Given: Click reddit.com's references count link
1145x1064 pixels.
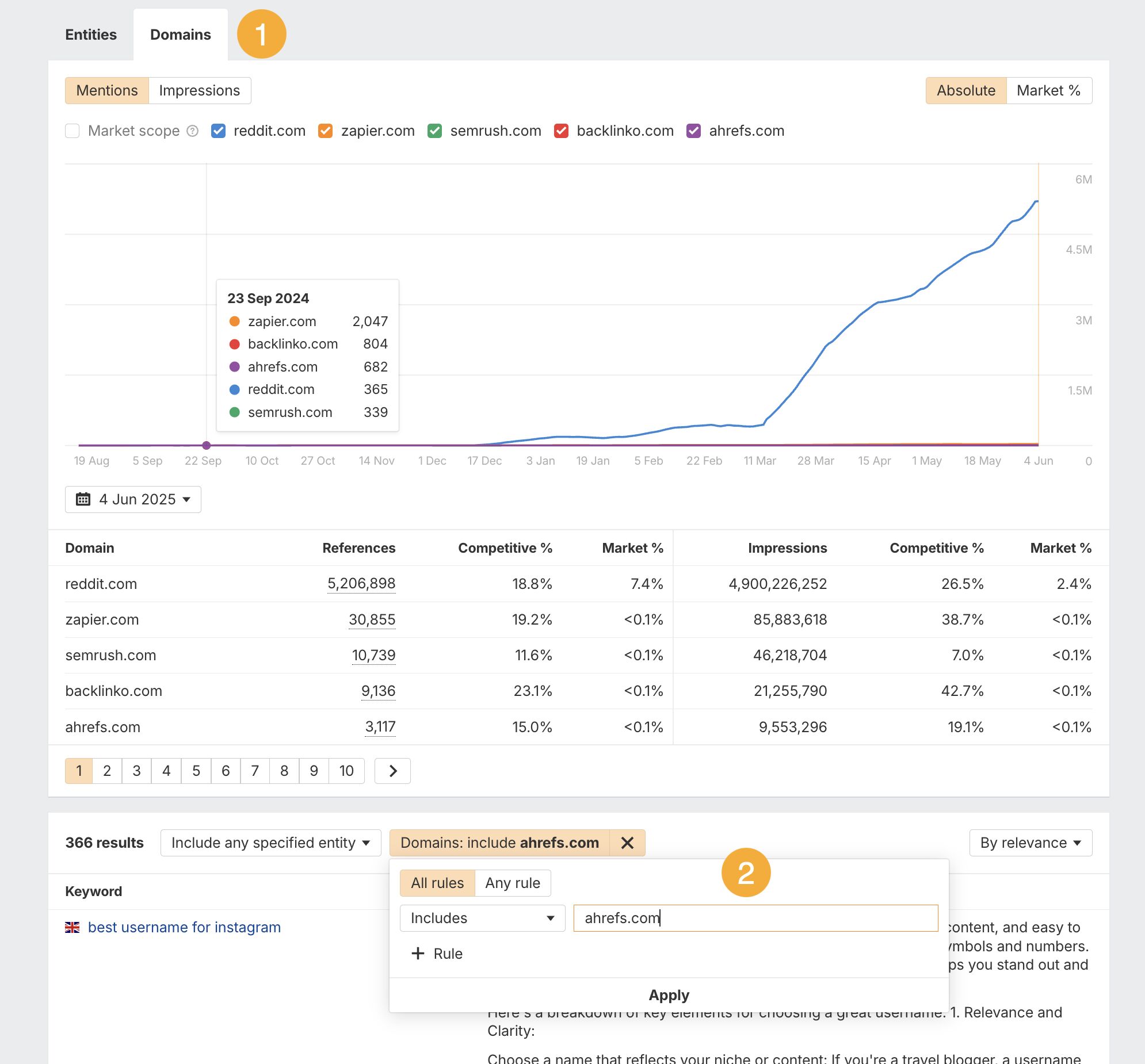Looking at the screenshot, I should (361, 583).
